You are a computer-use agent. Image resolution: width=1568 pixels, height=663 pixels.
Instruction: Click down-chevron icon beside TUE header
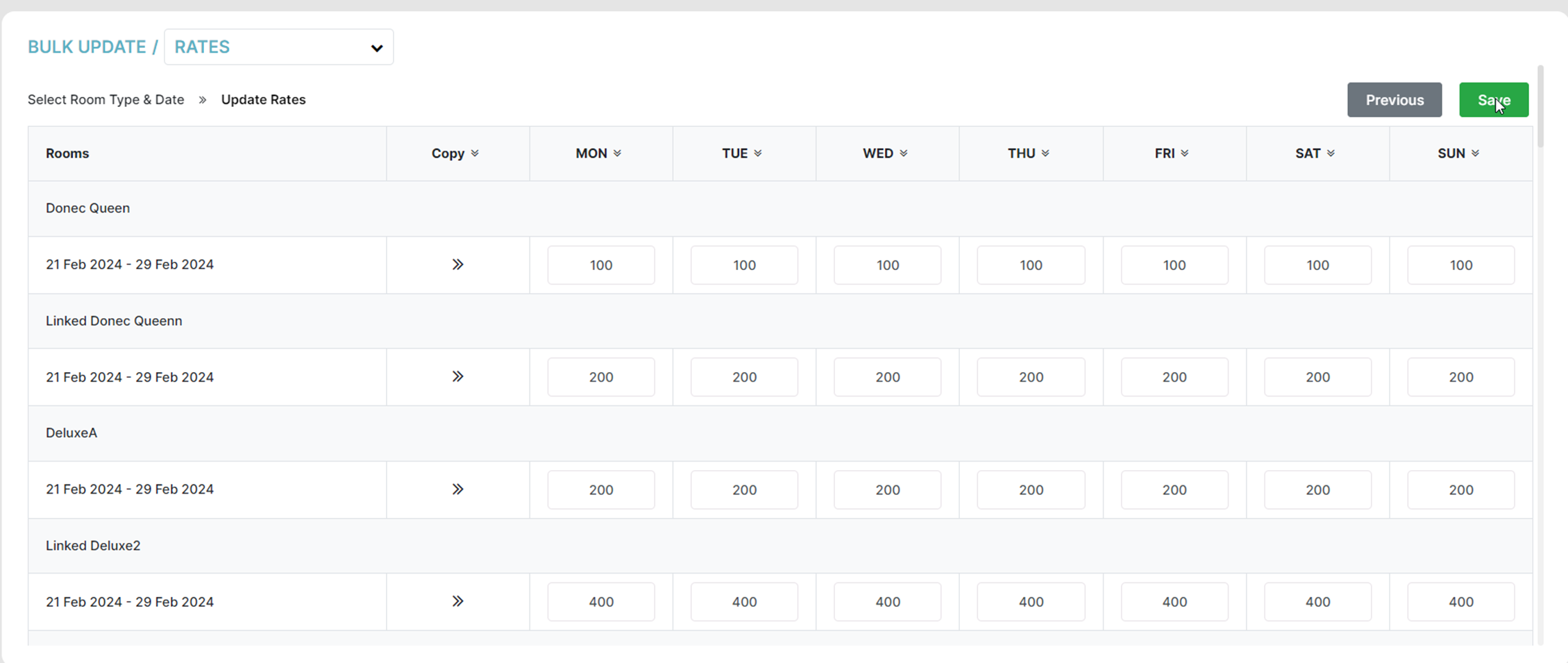point(758,153)
